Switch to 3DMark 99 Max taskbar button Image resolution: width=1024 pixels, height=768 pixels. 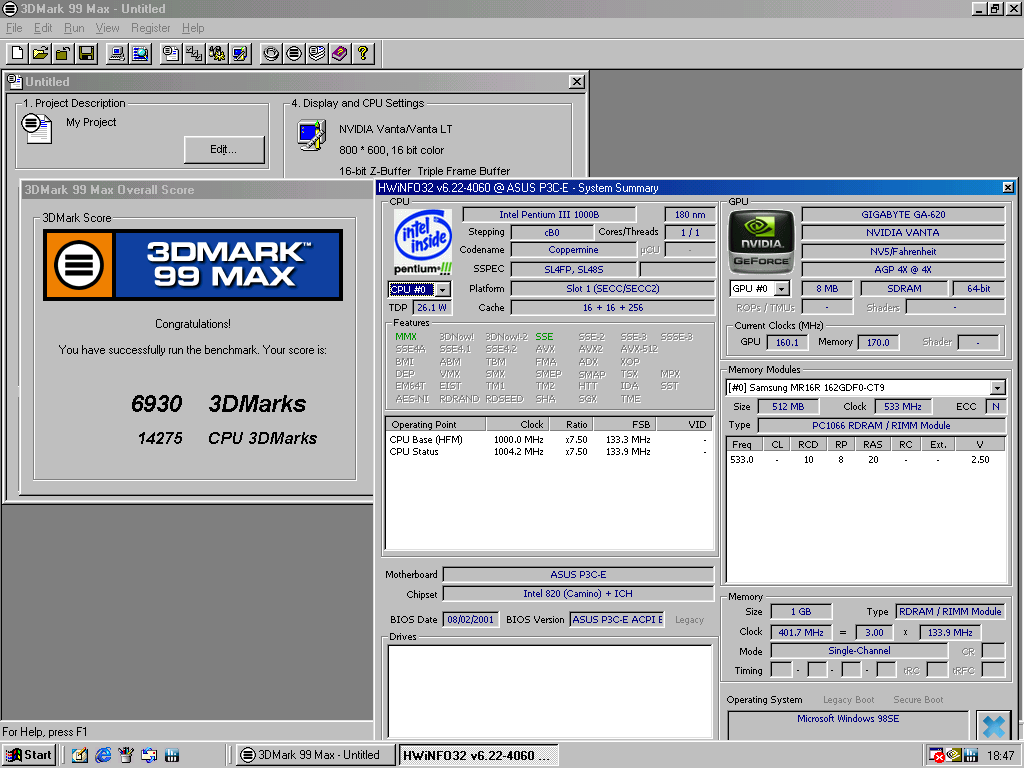316,755
